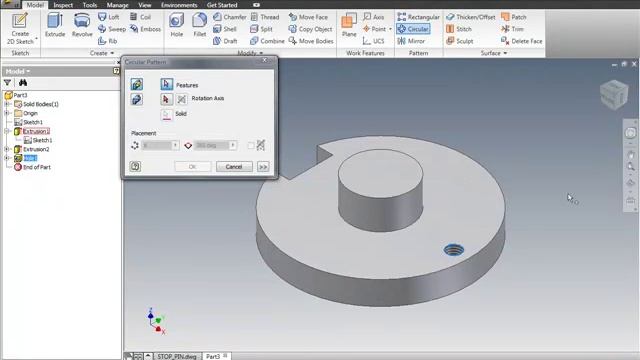Viewport: 640px width, 360px height.
Task: Open Model browser dropdown
Action: (x=18, y=71)
